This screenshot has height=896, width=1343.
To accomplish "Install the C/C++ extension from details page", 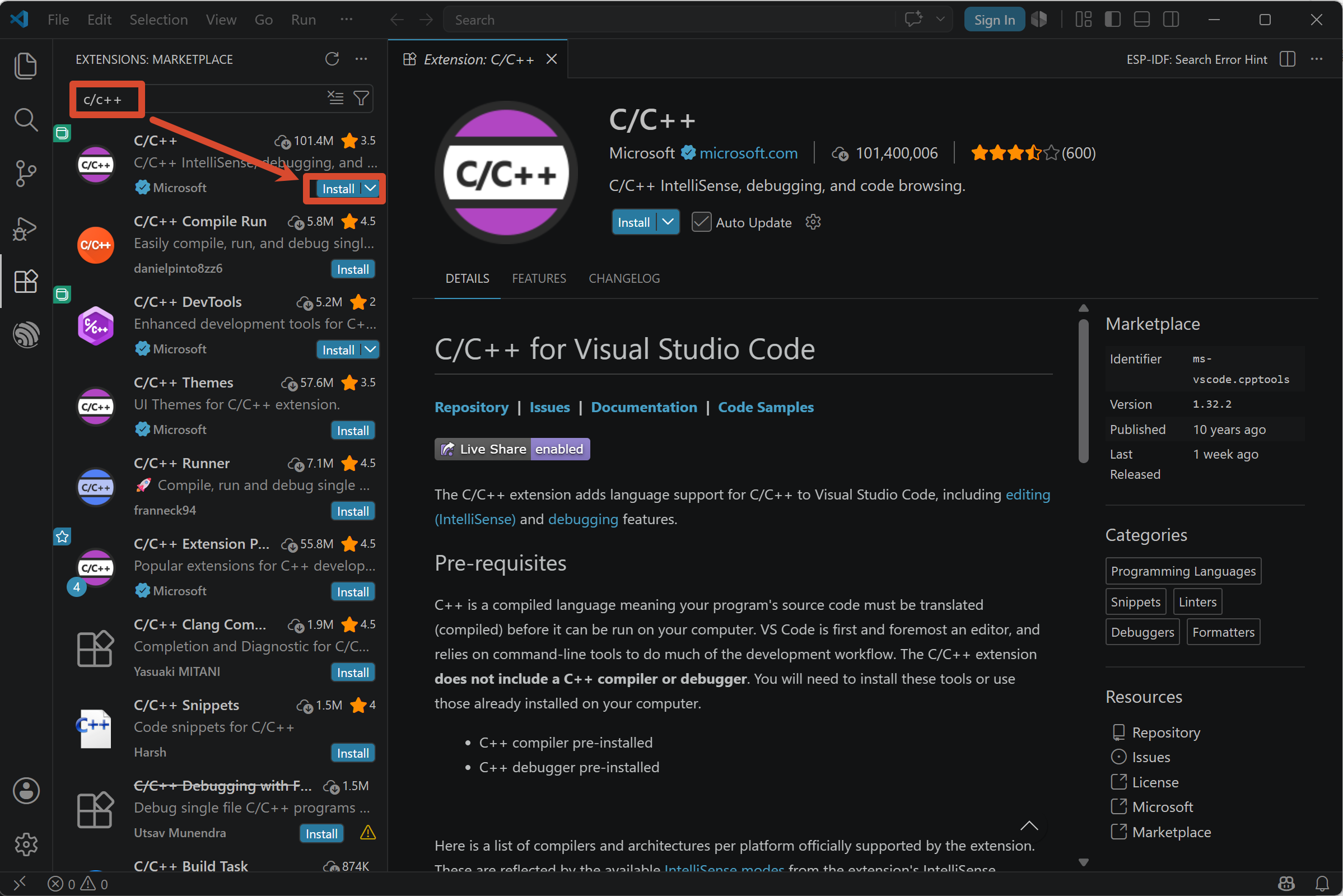I will (x=634, y=222).
